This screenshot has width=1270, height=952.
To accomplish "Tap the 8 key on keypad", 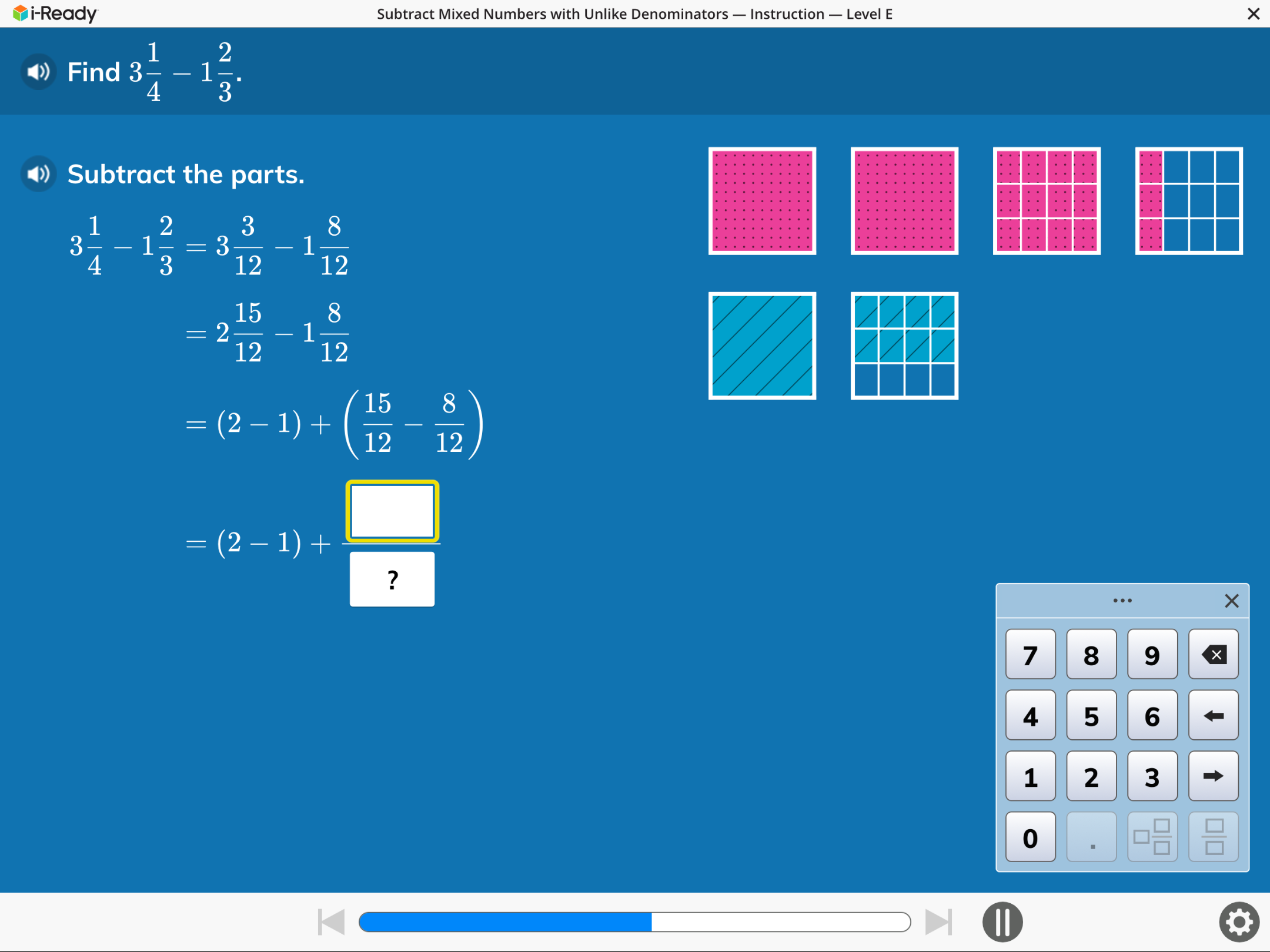I will click(x=1092, y=655).
